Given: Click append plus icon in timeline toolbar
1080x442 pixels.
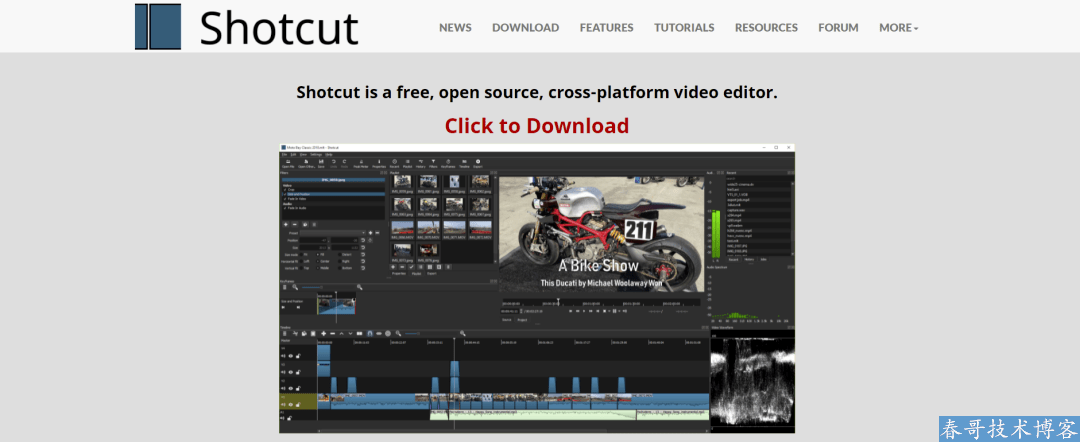Looking at the screenshot, I should tap(324, 333).
